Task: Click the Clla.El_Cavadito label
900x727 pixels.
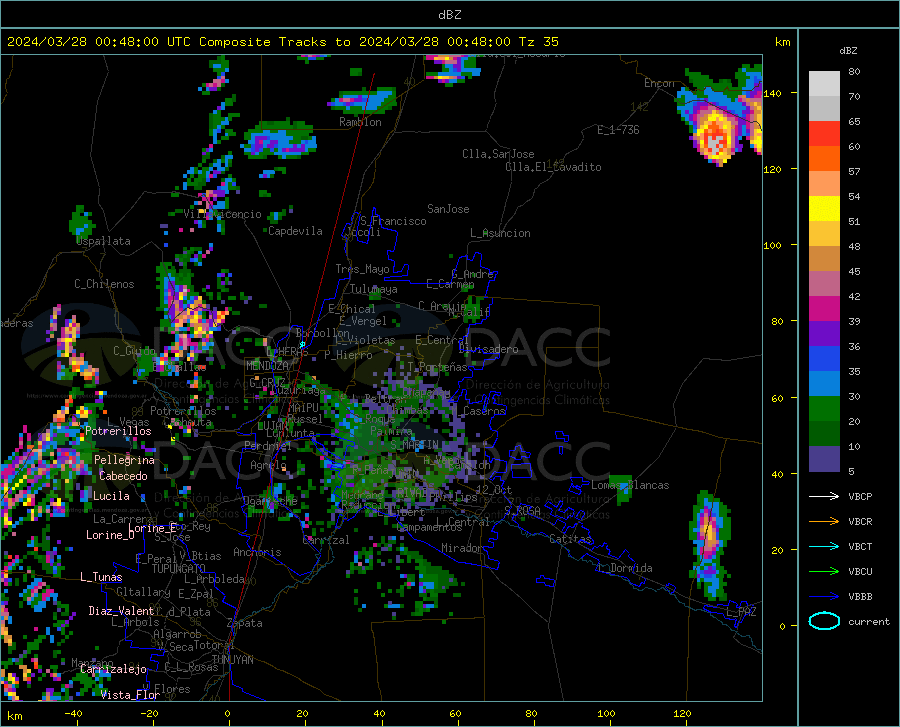Action: click(553, 167)
